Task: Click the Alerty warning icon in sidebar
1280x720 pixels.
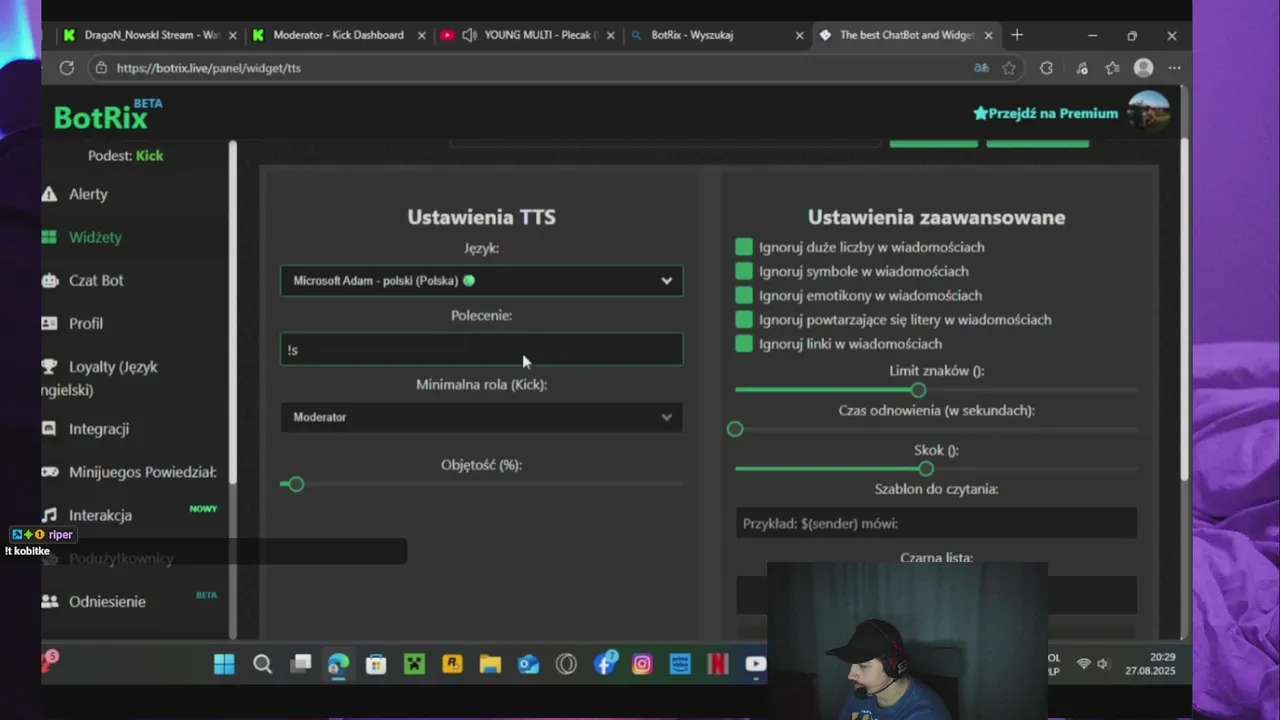Action: [x=49, y=194]
